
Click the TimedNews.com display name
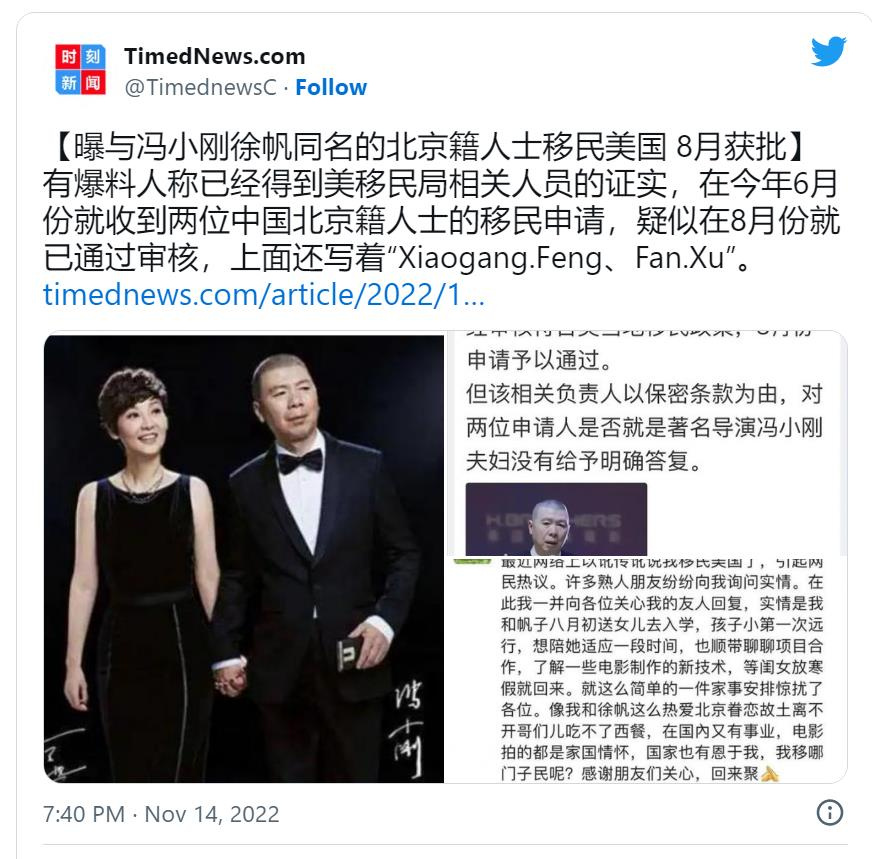pos(215,56)
